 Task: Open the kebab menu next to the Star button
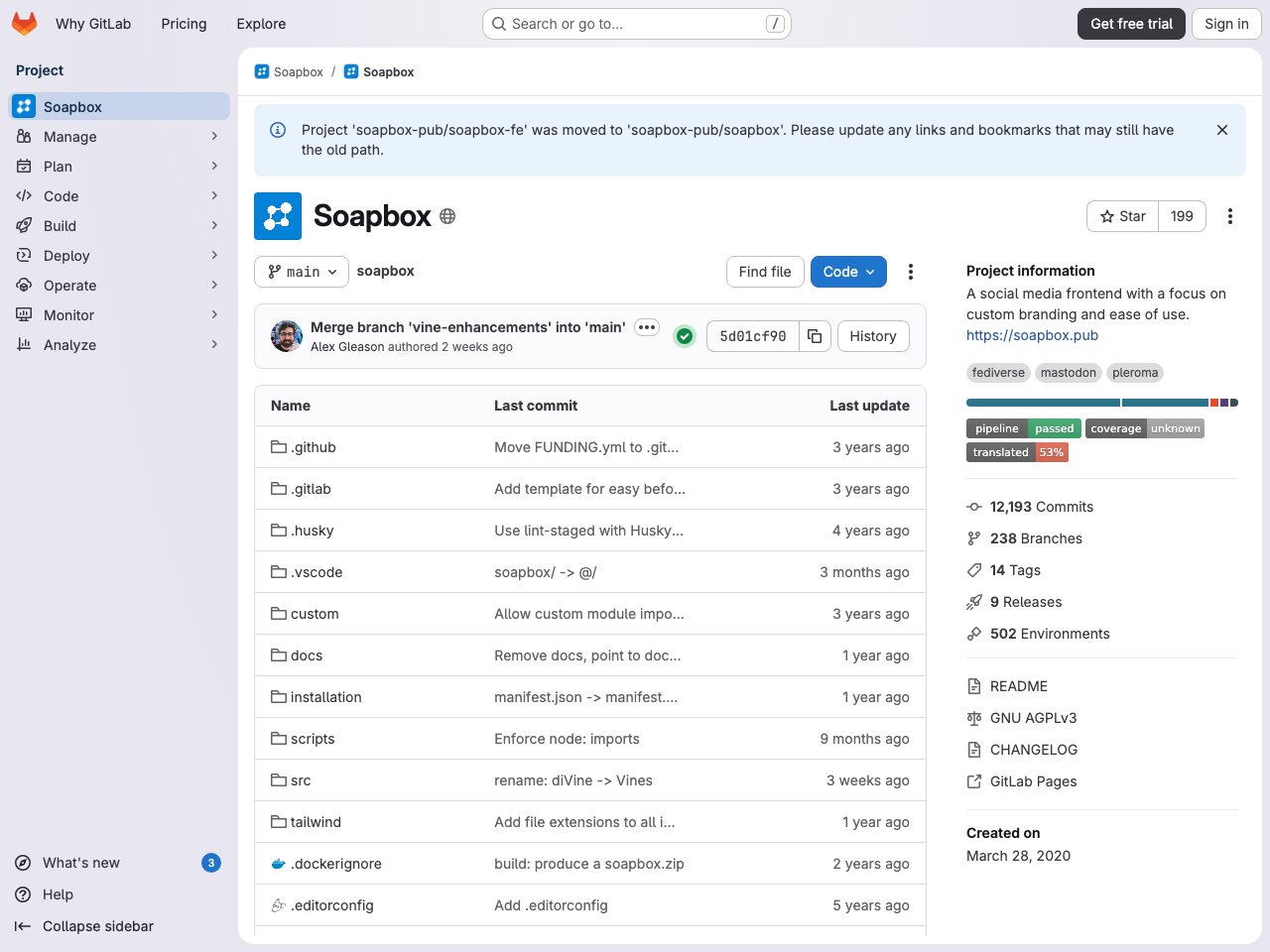pos(1230,215)
